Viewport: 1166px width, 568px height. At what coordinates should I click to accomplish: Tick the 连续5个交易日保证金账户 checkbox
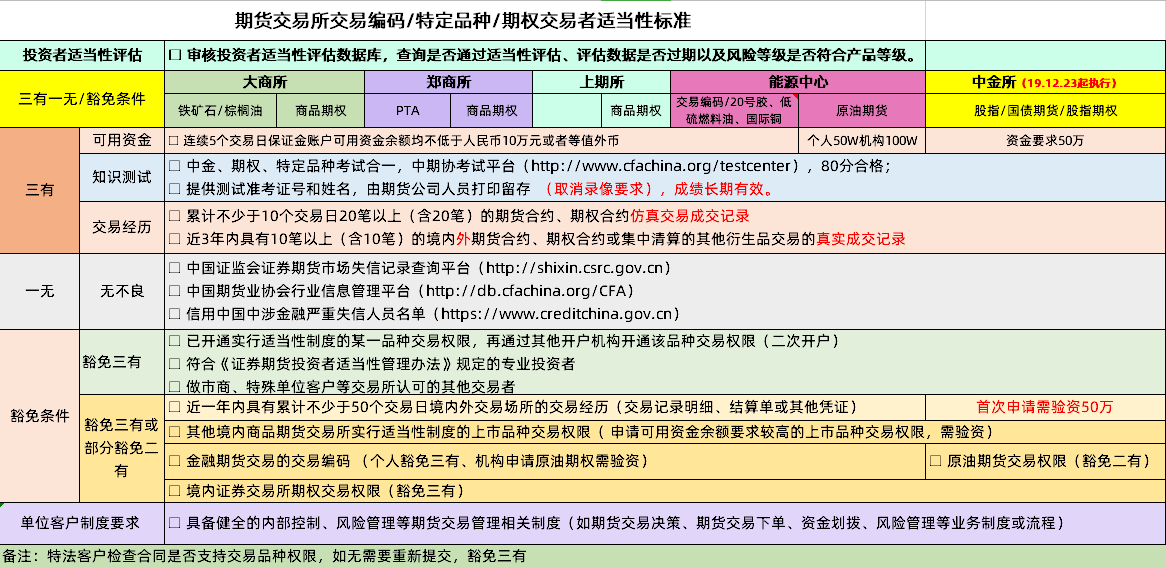(x=176, y=140)
